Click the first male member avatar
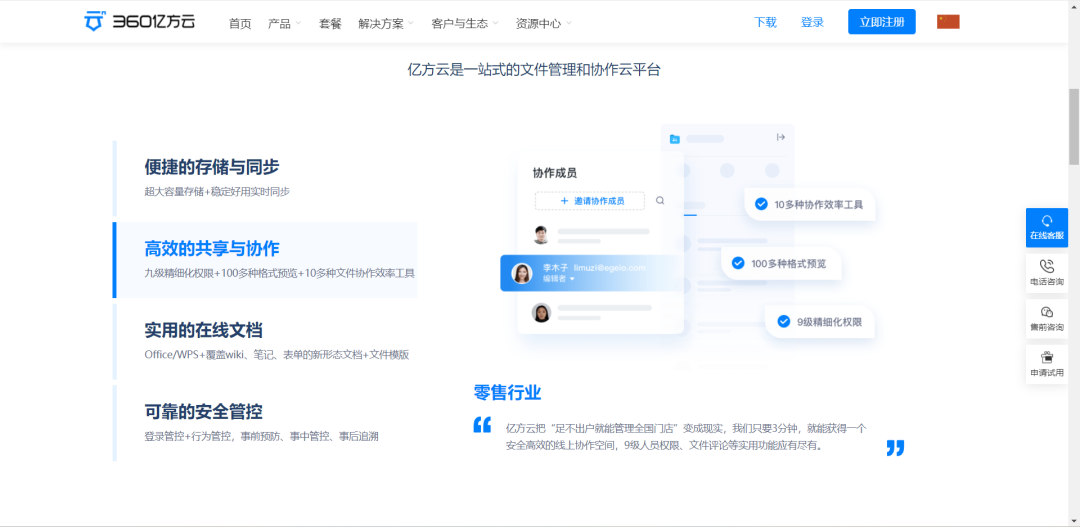 pyautogui.click(x=541, y=234)
